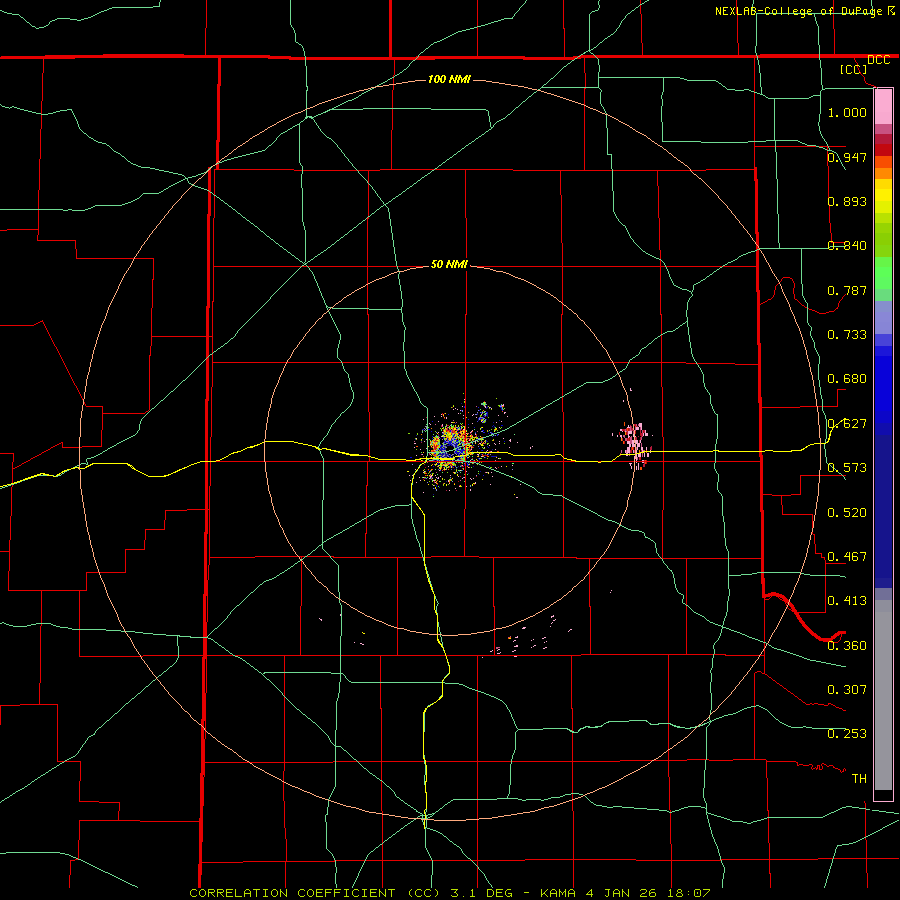Click the 50 NMI range ring label

click(x=449, y=264)
